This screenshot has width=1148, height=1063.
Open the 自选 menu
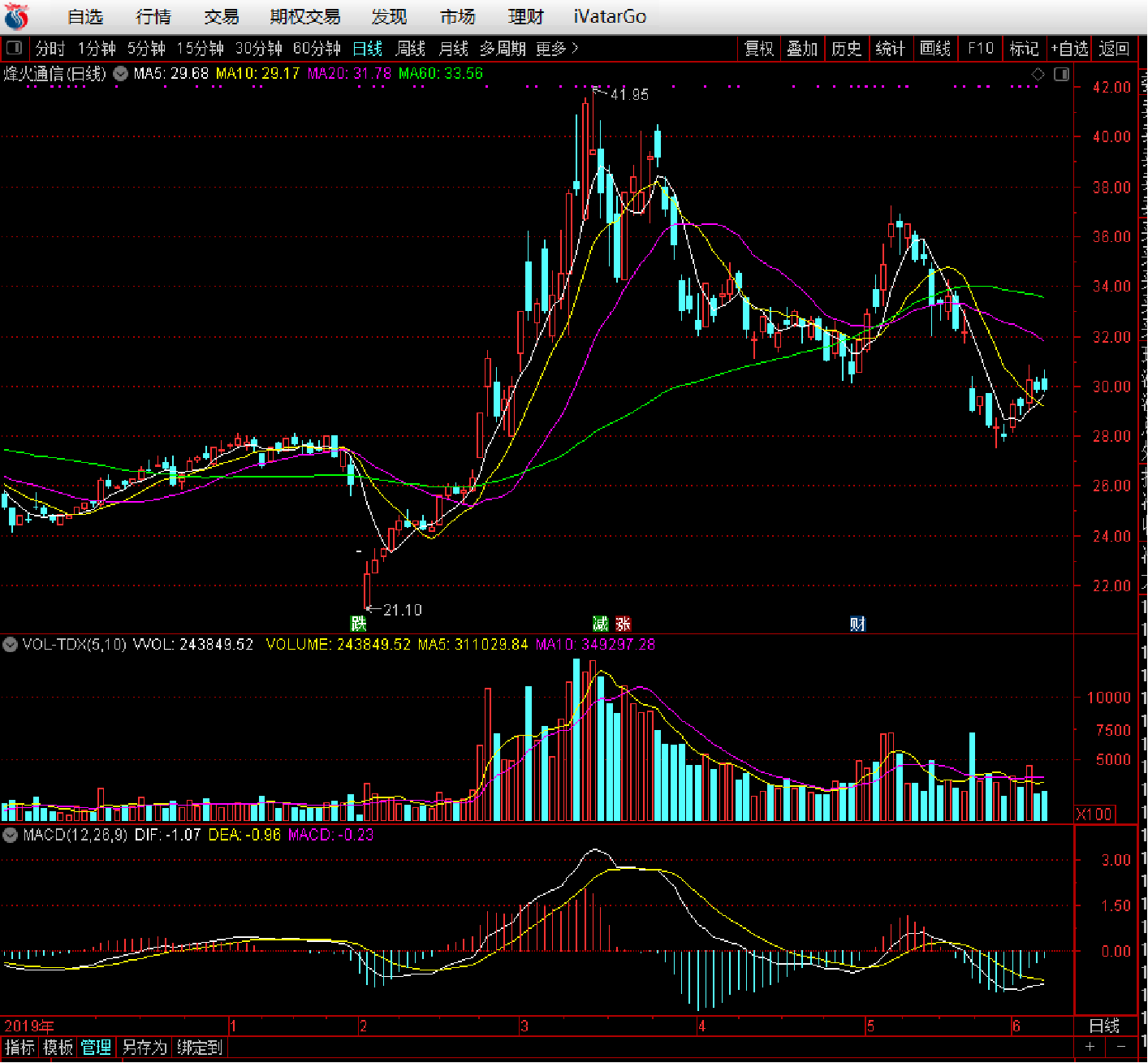[x=85, y=17]
